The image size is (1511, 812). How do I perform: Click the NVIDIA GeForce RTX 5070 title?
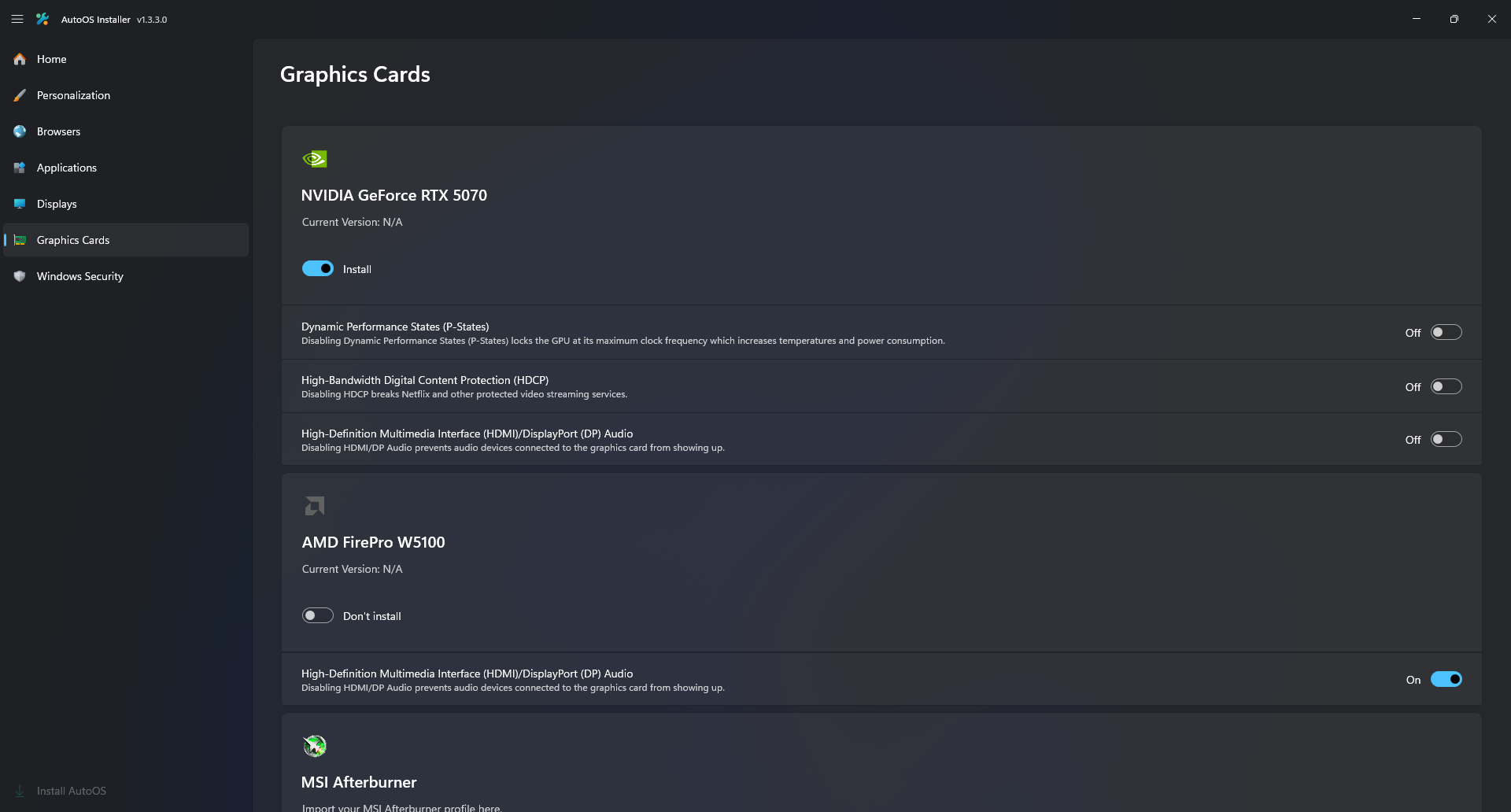(x=394, y=195)
